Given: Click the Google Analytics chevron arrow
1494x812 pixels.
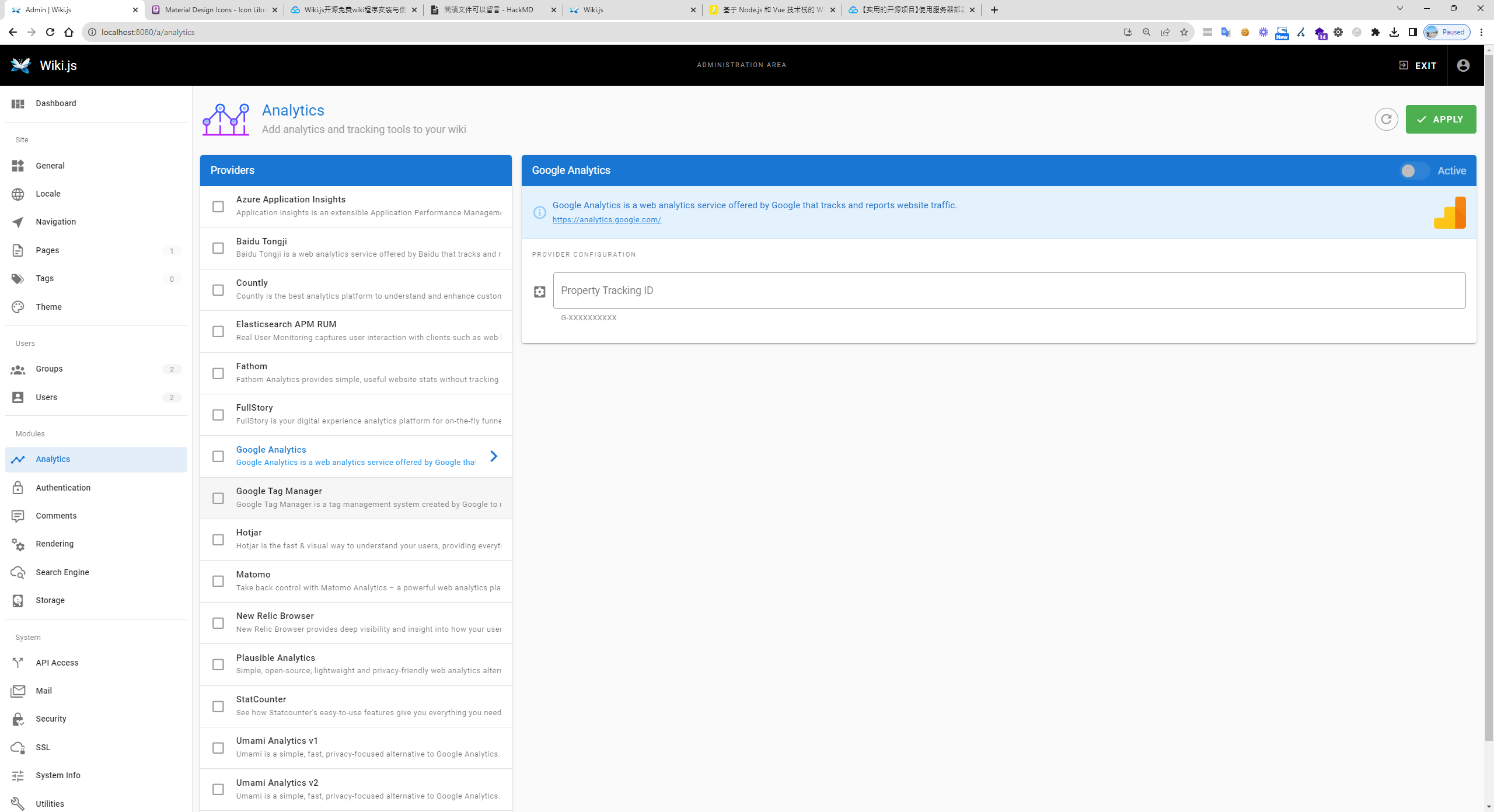Looking at the screenshot, I should point(494,456).
